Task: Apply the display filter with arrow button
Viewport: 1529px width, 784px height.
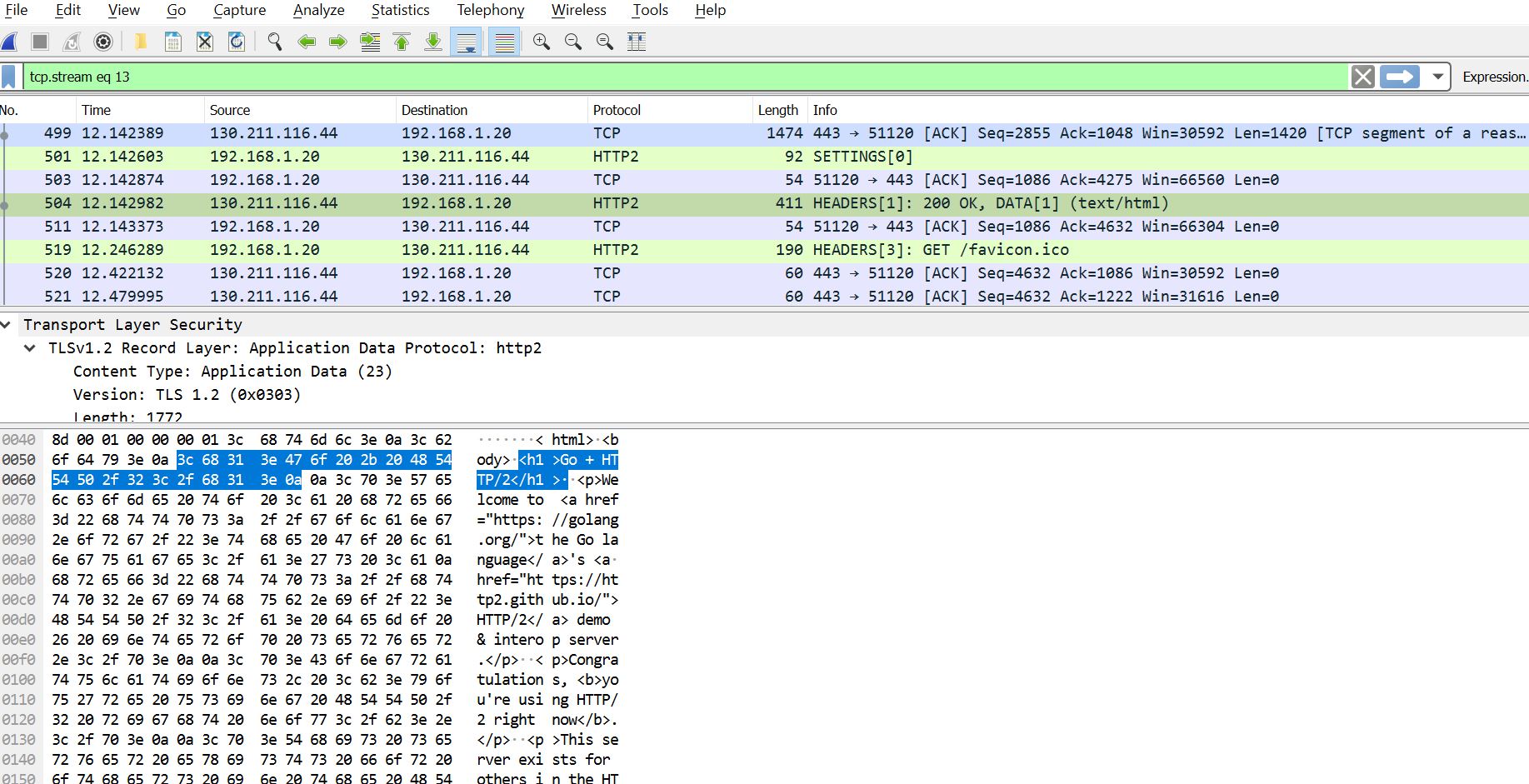Action: click(x=1399, y=77)
